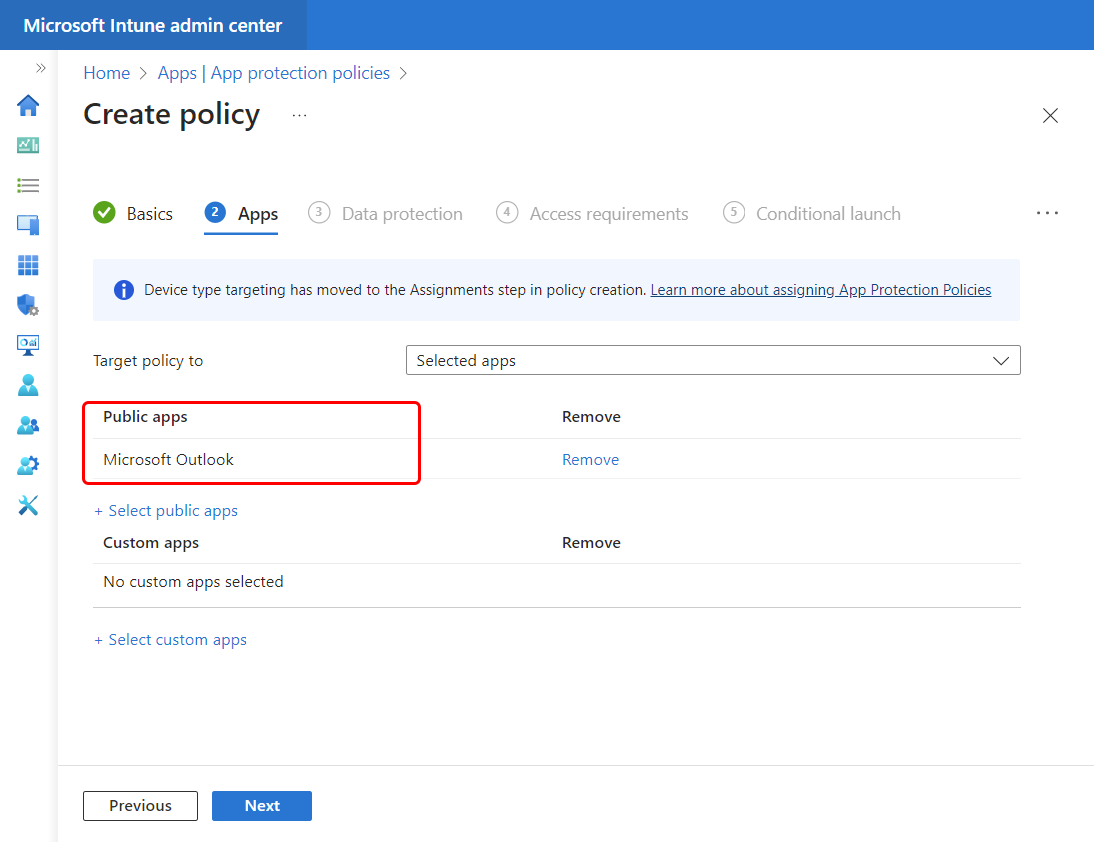Switch to the Basics step
The image size is (1094, 842).
[x=150, y=213]
